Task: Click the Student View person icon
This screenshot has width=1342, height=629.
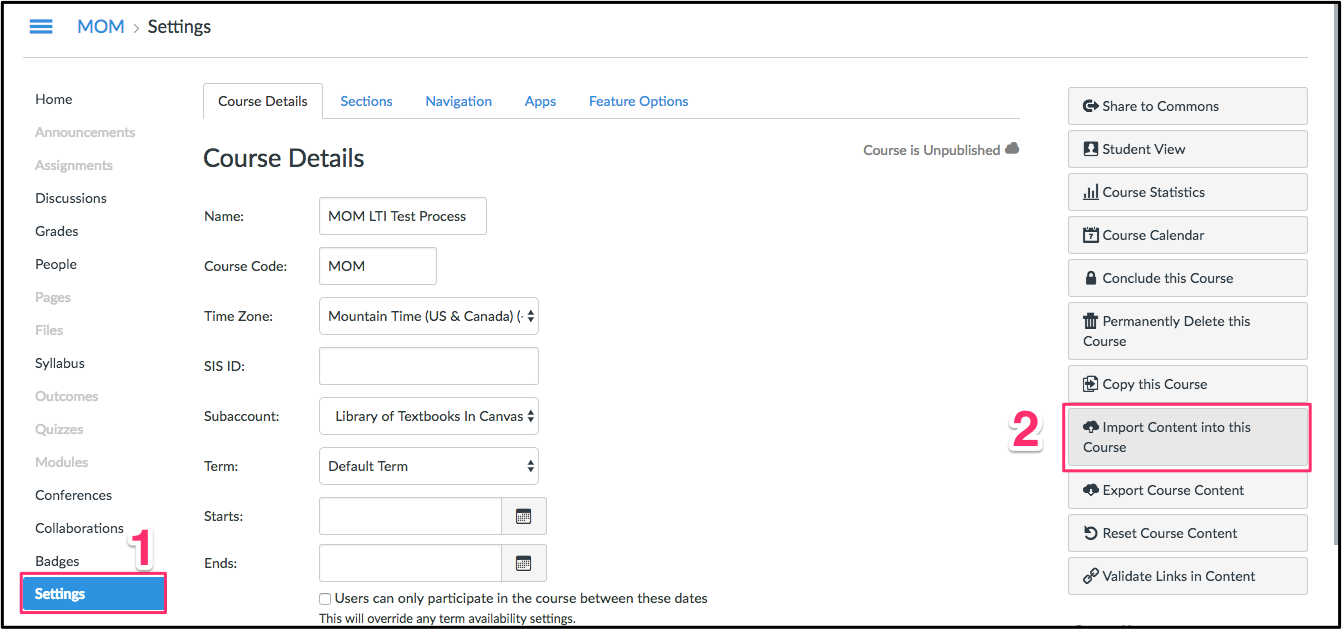Action: 1090,148
